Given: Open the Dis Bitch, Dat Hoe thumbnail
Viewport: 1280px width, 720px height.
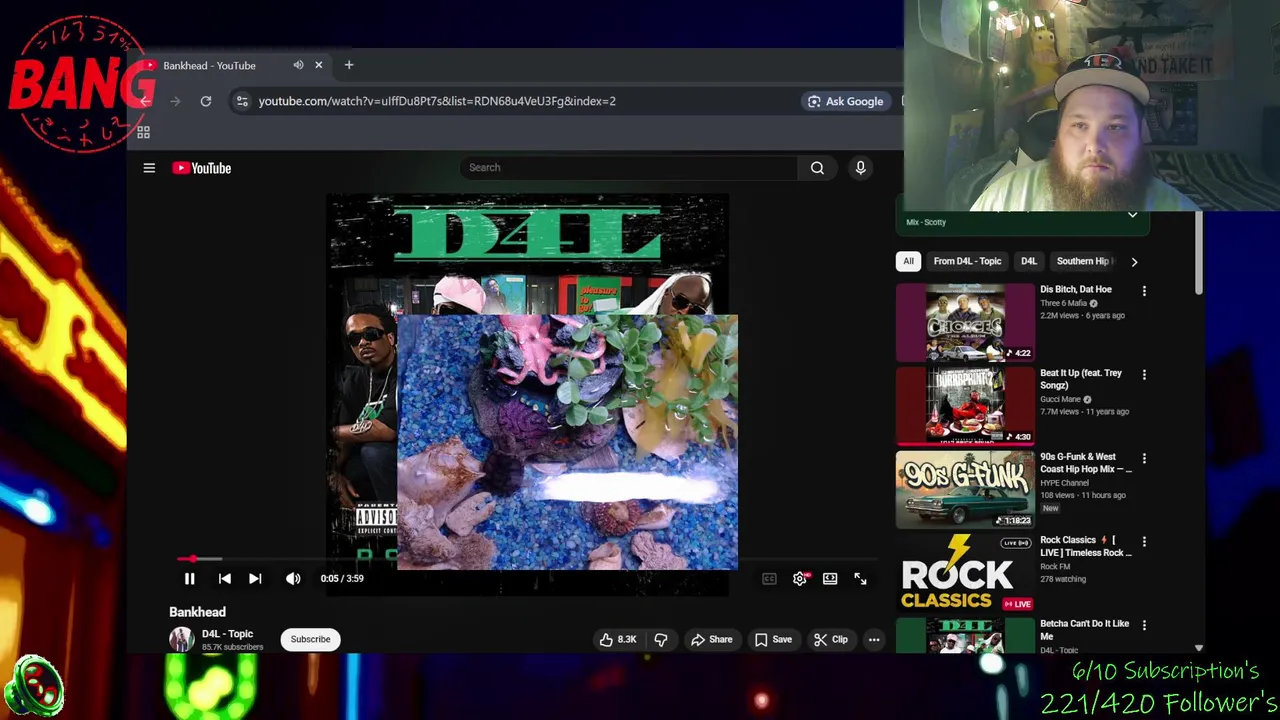Looking at the screenshot, I should [x=965, y=322].
